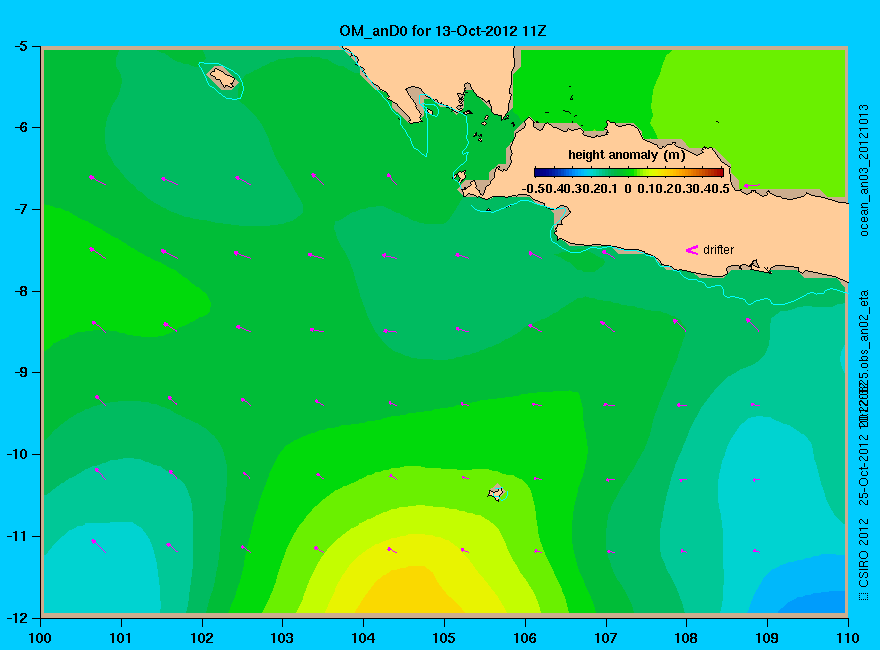Image resolution: width=880 pixels, height=650 pixels.
Task: Click the y-axis label -12
Action: tap(16, 618)
